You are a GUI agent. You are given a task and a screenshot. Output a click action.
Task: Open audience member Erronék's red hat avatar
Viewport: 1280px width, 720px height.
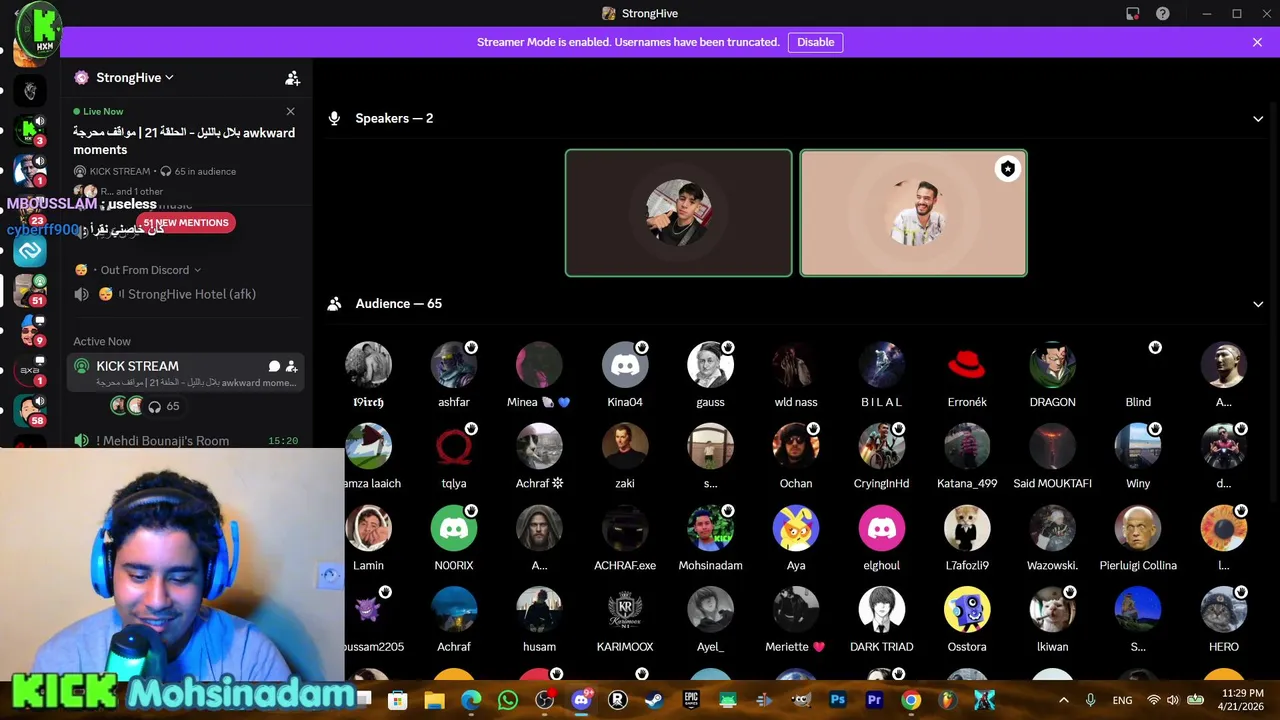click(x=967, y=365)
